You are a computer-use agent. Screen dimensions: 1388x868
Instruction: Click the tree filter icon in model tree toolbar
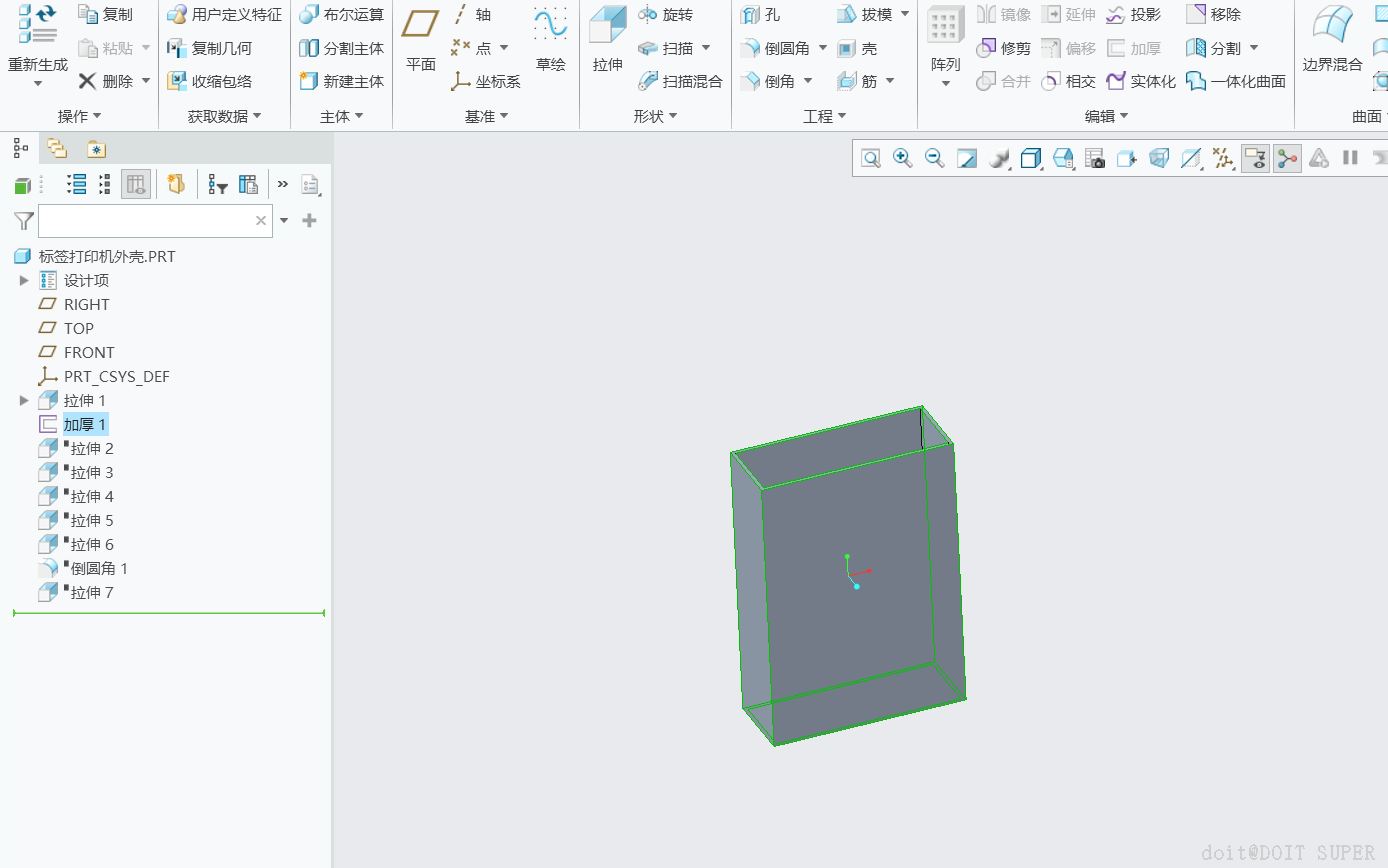click(x=217, y=184)
